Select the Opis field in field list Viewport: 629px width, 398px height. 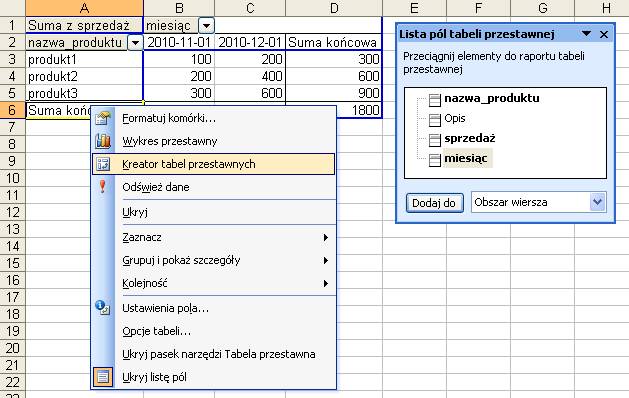point(455,118)
